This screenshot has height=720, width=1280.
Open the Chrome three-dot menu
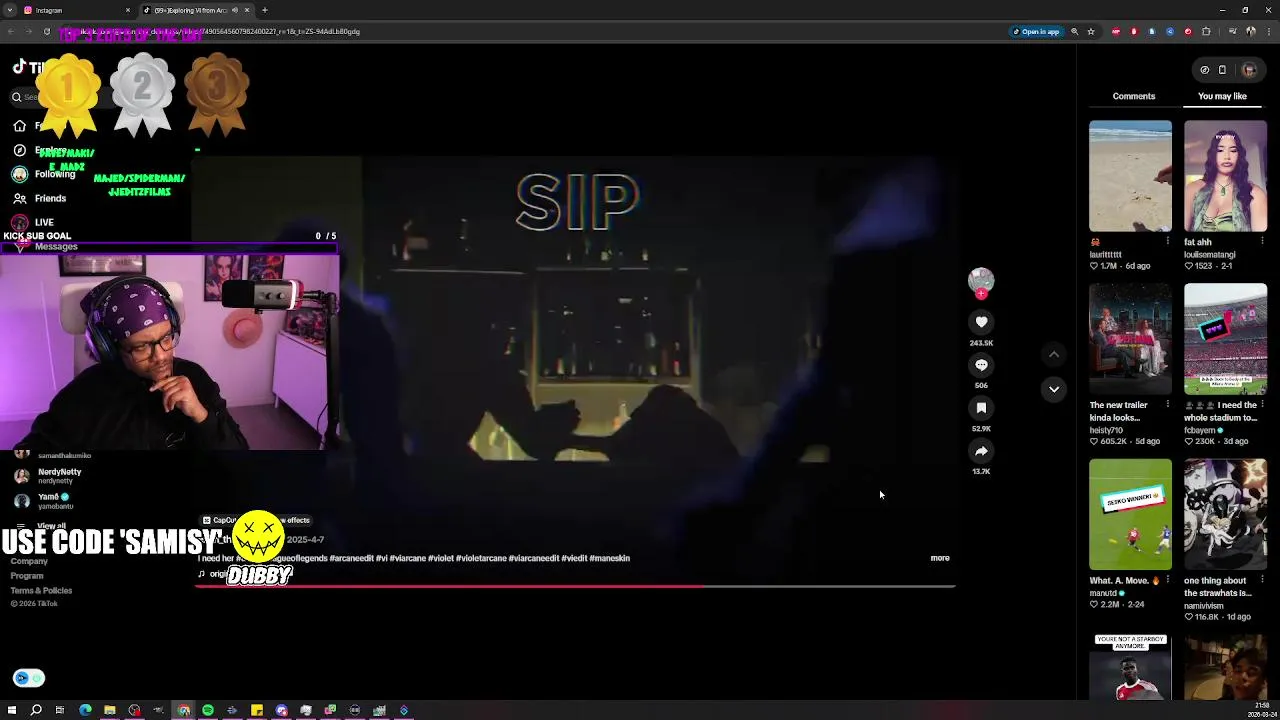1268,31
